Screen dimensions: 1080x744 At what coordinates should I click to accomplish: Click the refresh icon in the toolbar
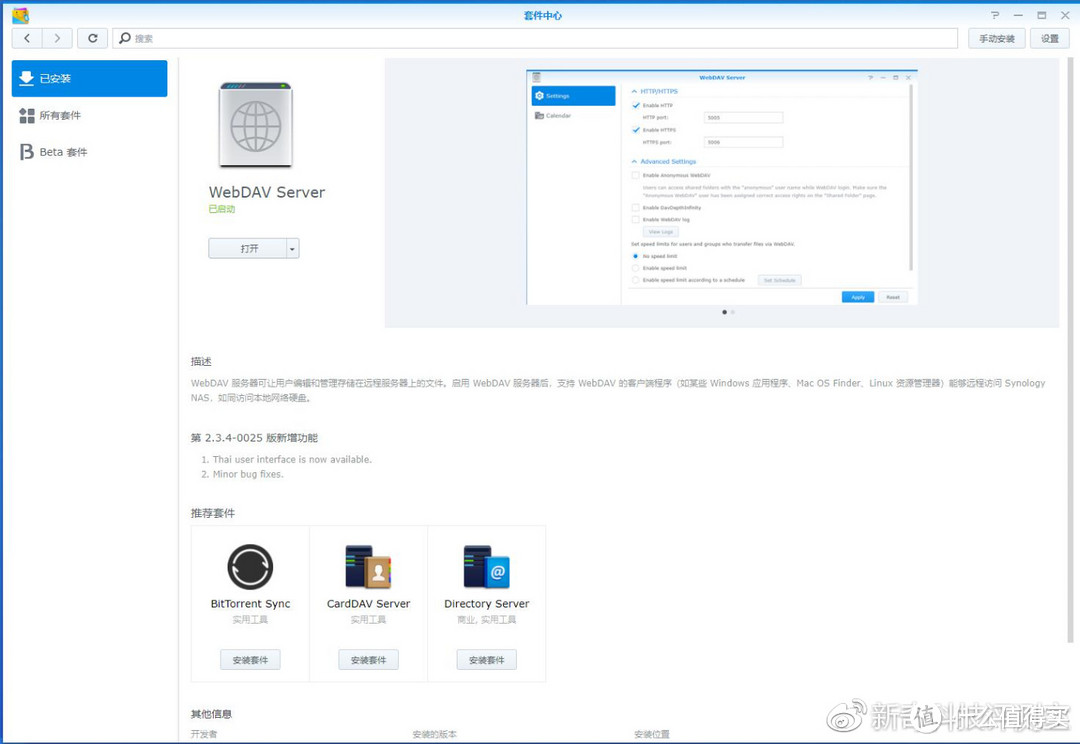pos(92,38)
